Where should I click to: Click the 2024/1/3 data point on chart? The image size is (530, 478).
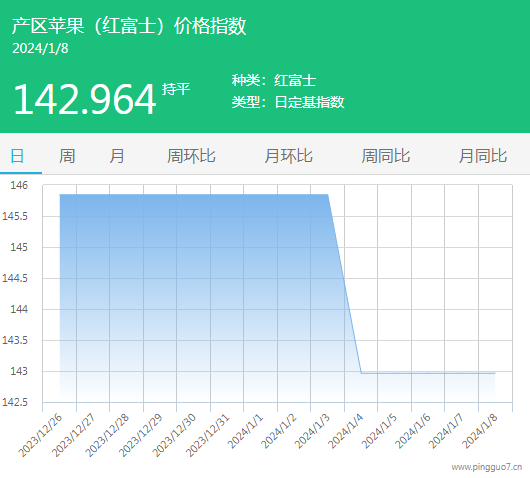(328, 195)
